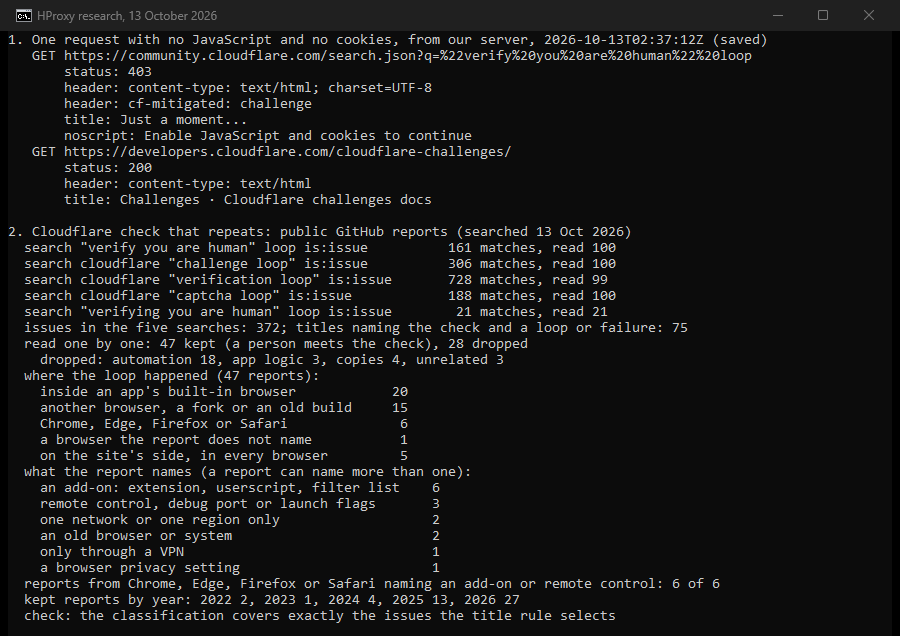Click row "on the site's side, in every browser"
This screenshot has width=900, height=636.
(x=224, y=456)
